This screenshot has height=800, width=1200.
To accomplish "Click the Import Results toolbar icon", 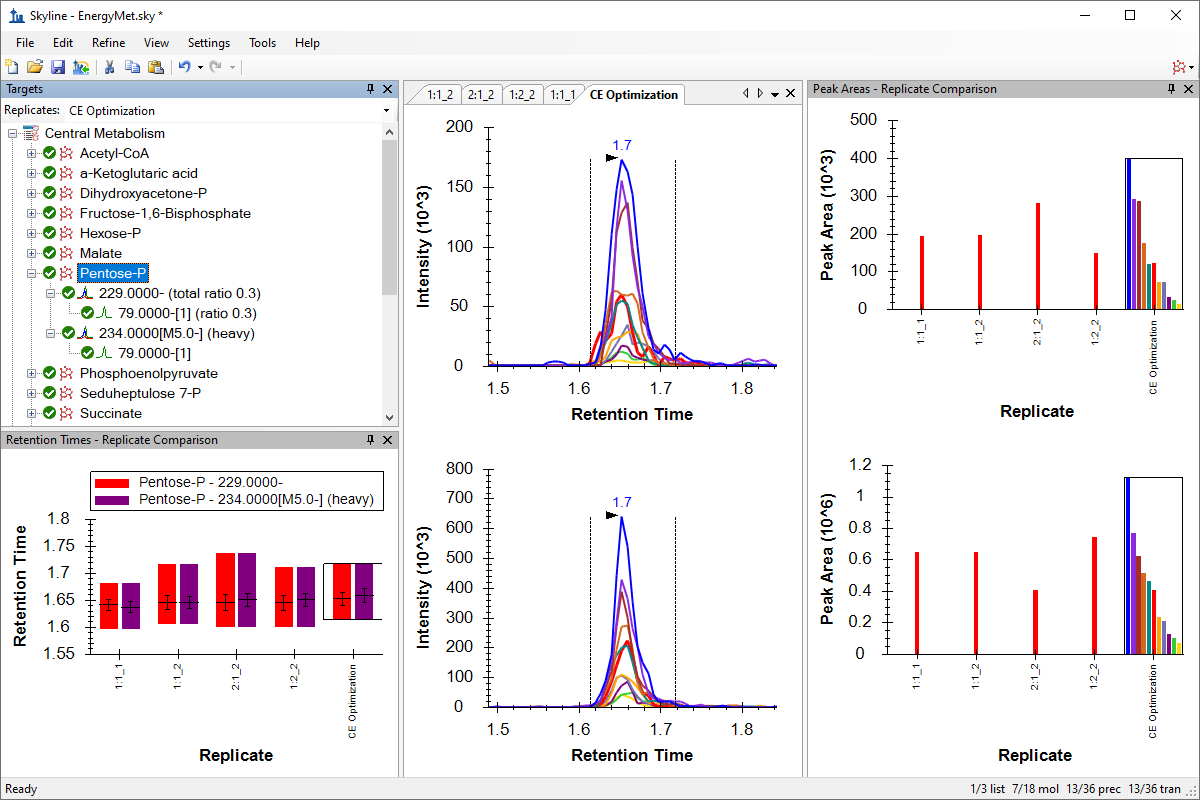I will [x=81, y=67].
